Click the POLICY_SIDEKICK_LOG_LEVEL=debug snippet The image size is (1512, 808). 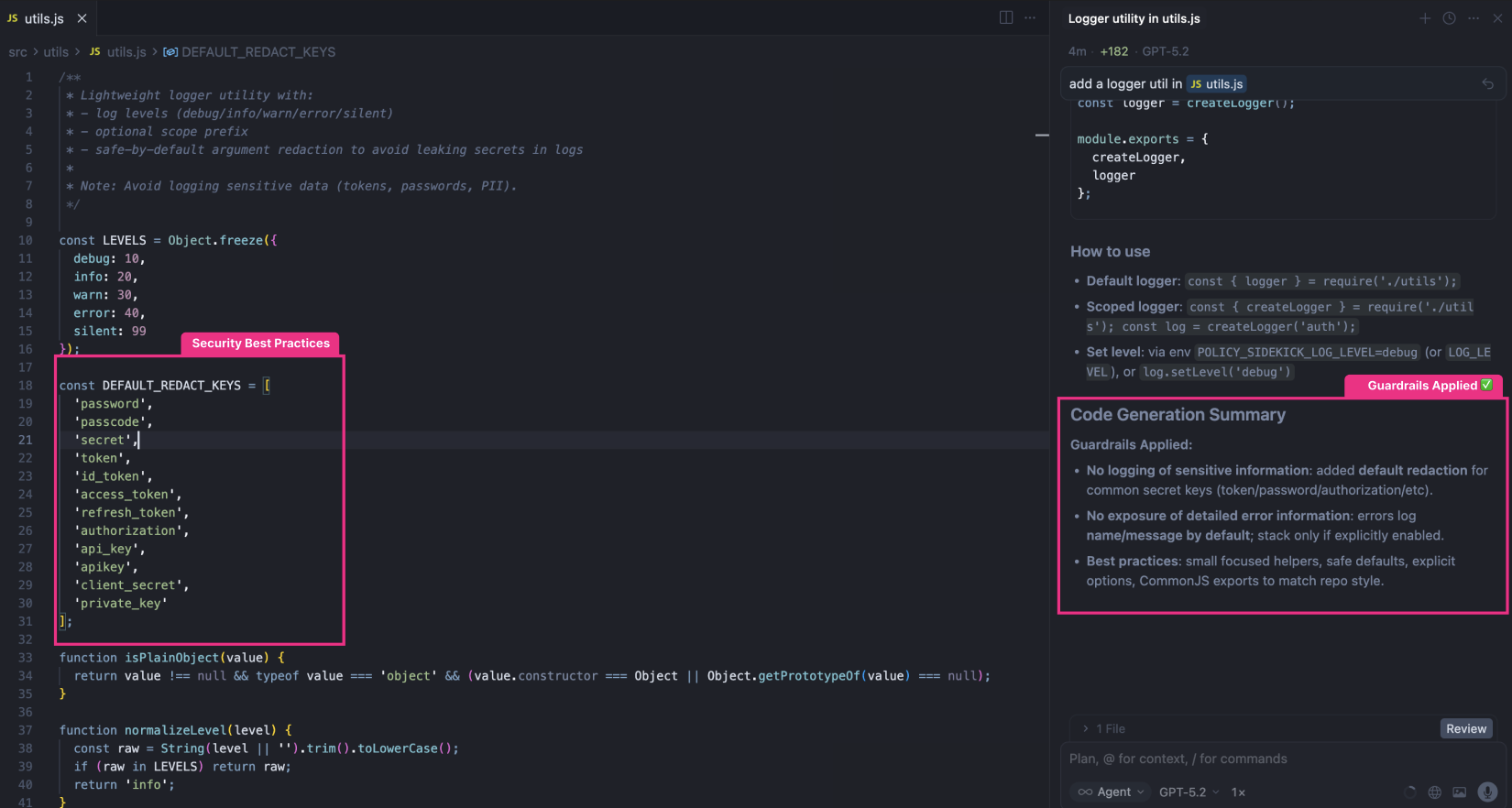[x=1308, y=352]
